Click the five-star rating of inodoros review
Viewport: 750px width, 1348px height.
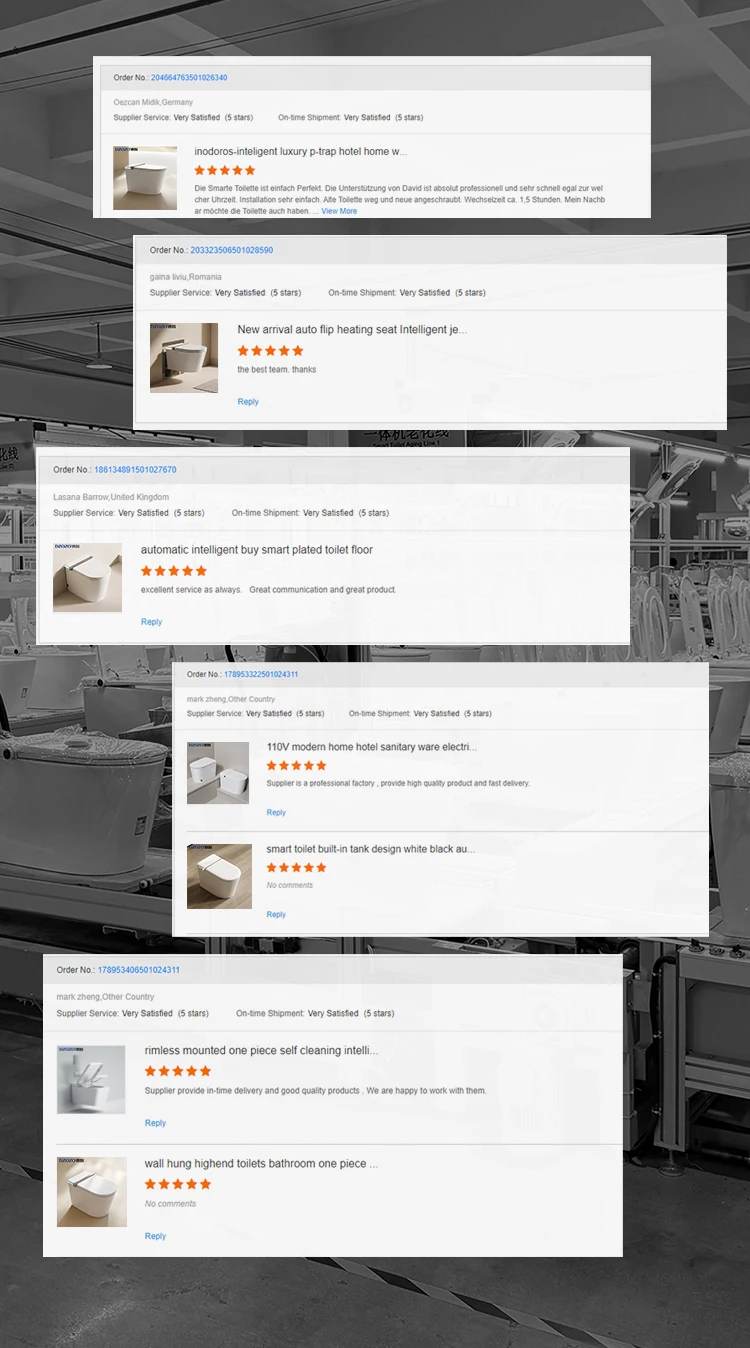pos(224,171)
